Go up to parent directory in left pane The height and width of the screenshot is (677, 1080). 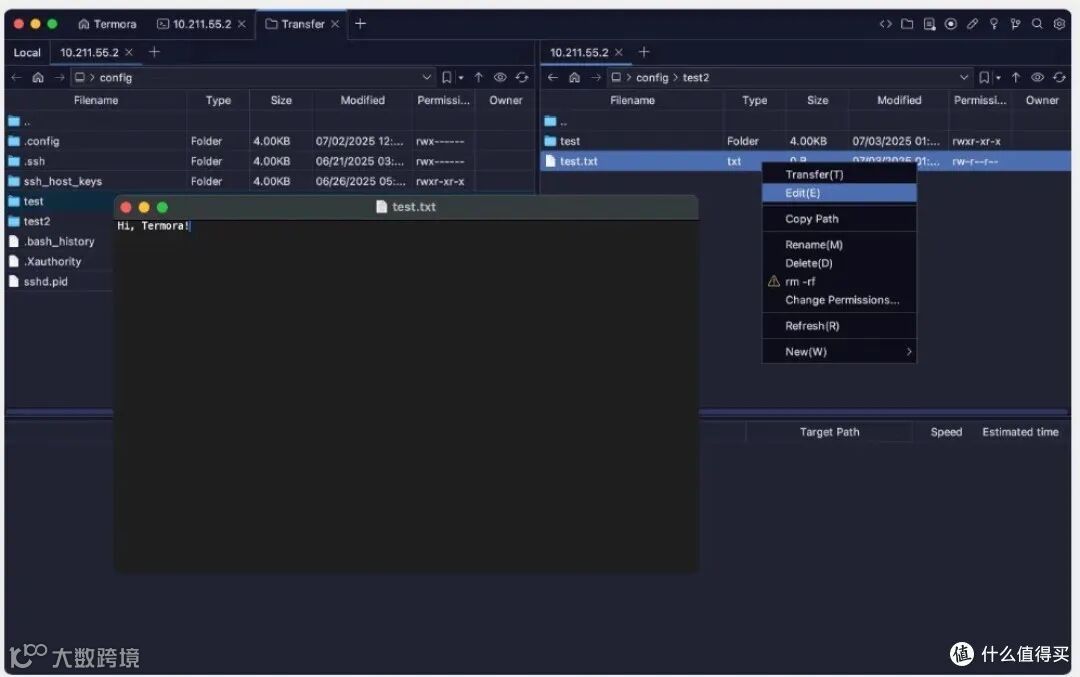479,78
